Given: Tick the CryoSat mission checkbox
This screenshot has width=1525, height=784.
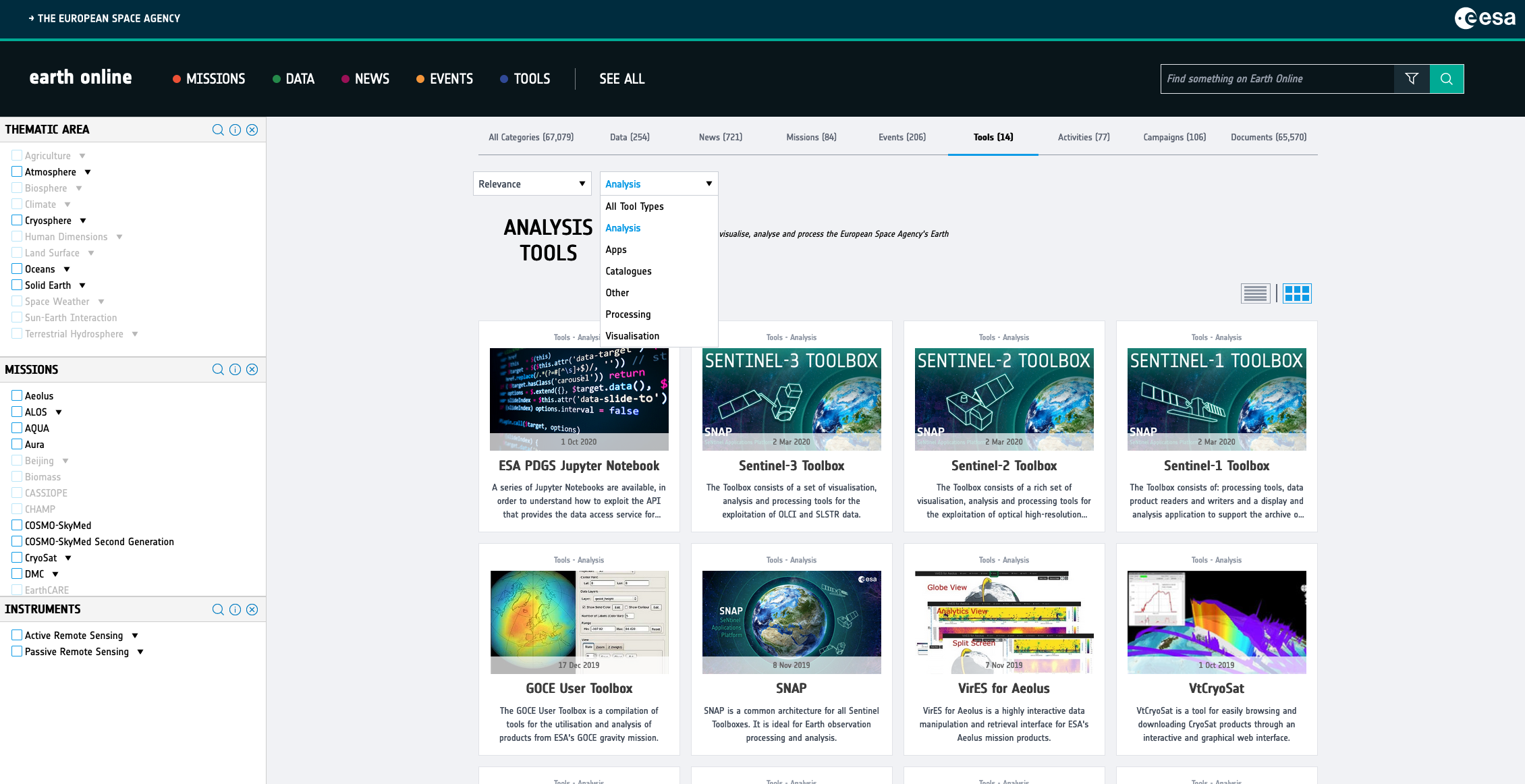Looking at the screenshot, I should tap(17, 558).
